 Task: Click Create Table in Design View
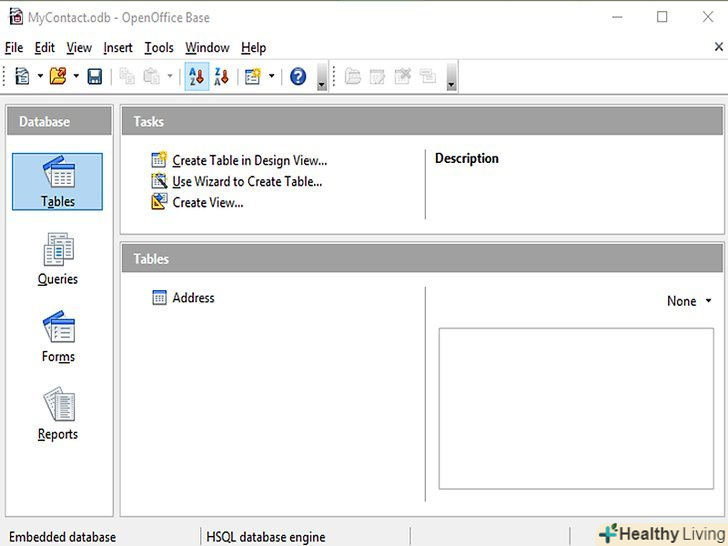250,161
